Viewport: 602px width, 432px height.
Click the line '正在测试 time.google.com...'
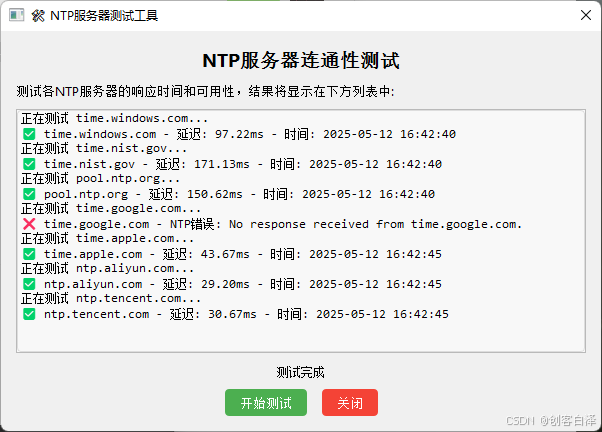(x=111, y=208)
